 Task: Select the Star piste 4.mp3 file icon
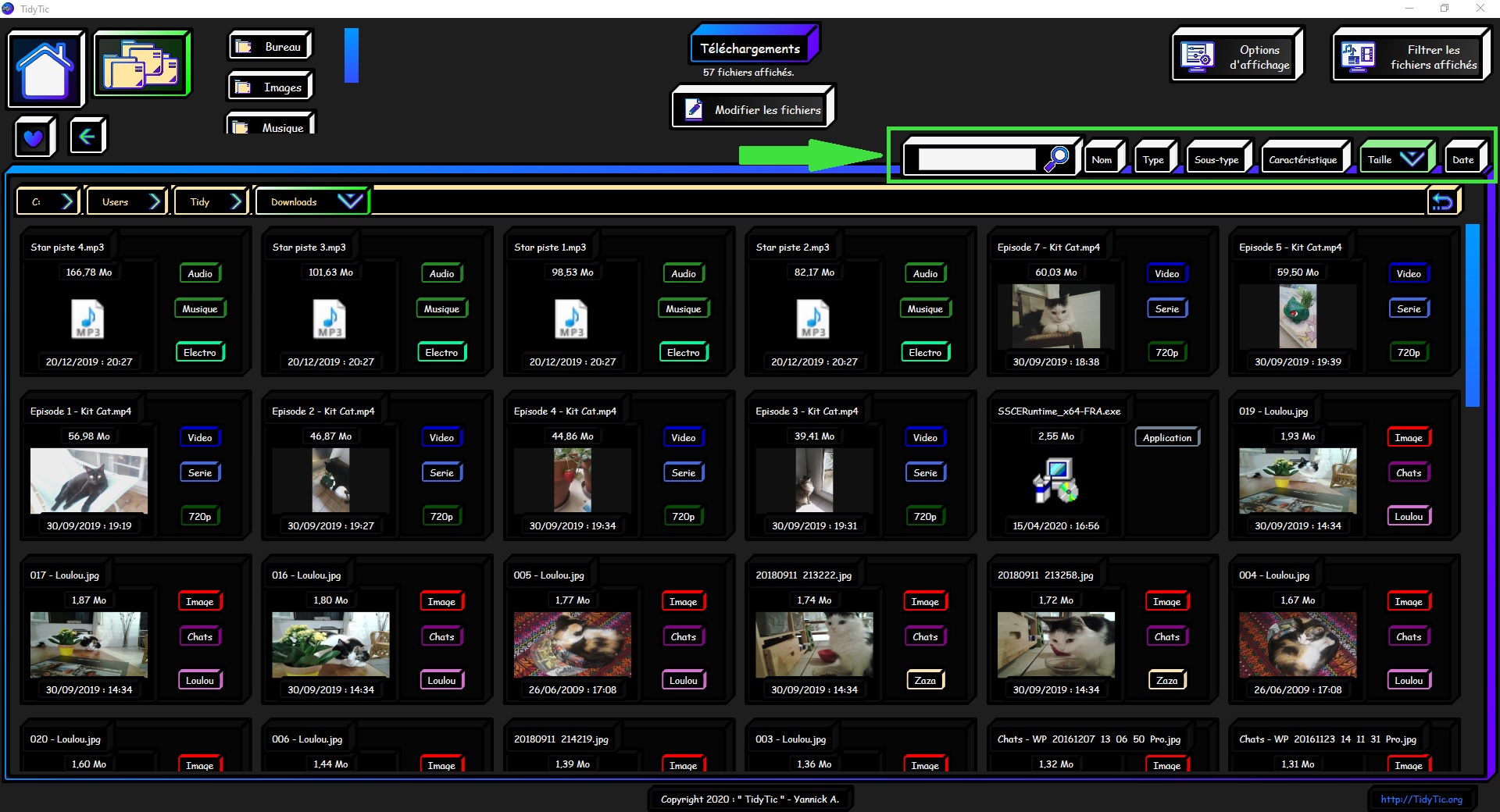click(x=87, y=319)
